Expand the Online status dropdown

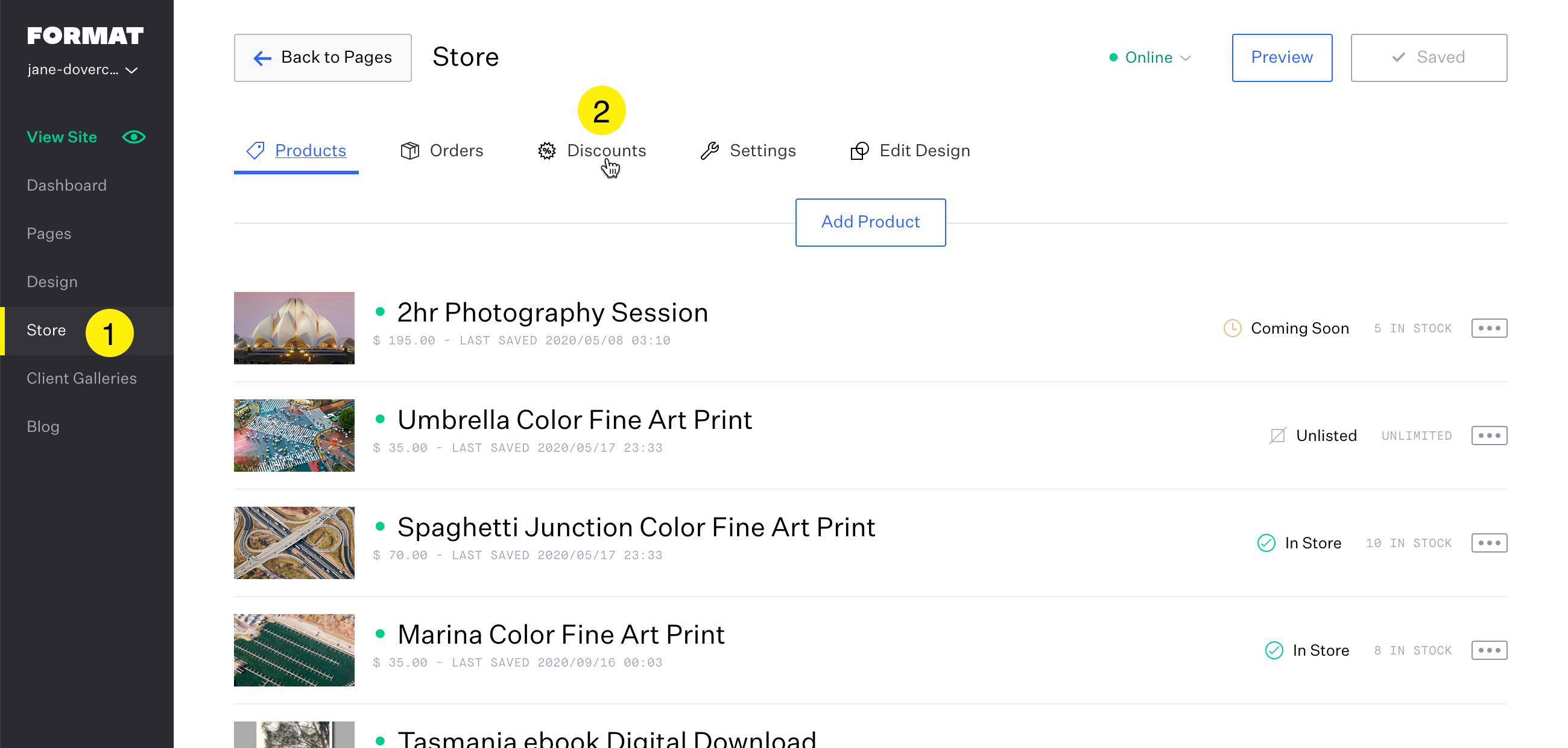[x=1150, y=58]
